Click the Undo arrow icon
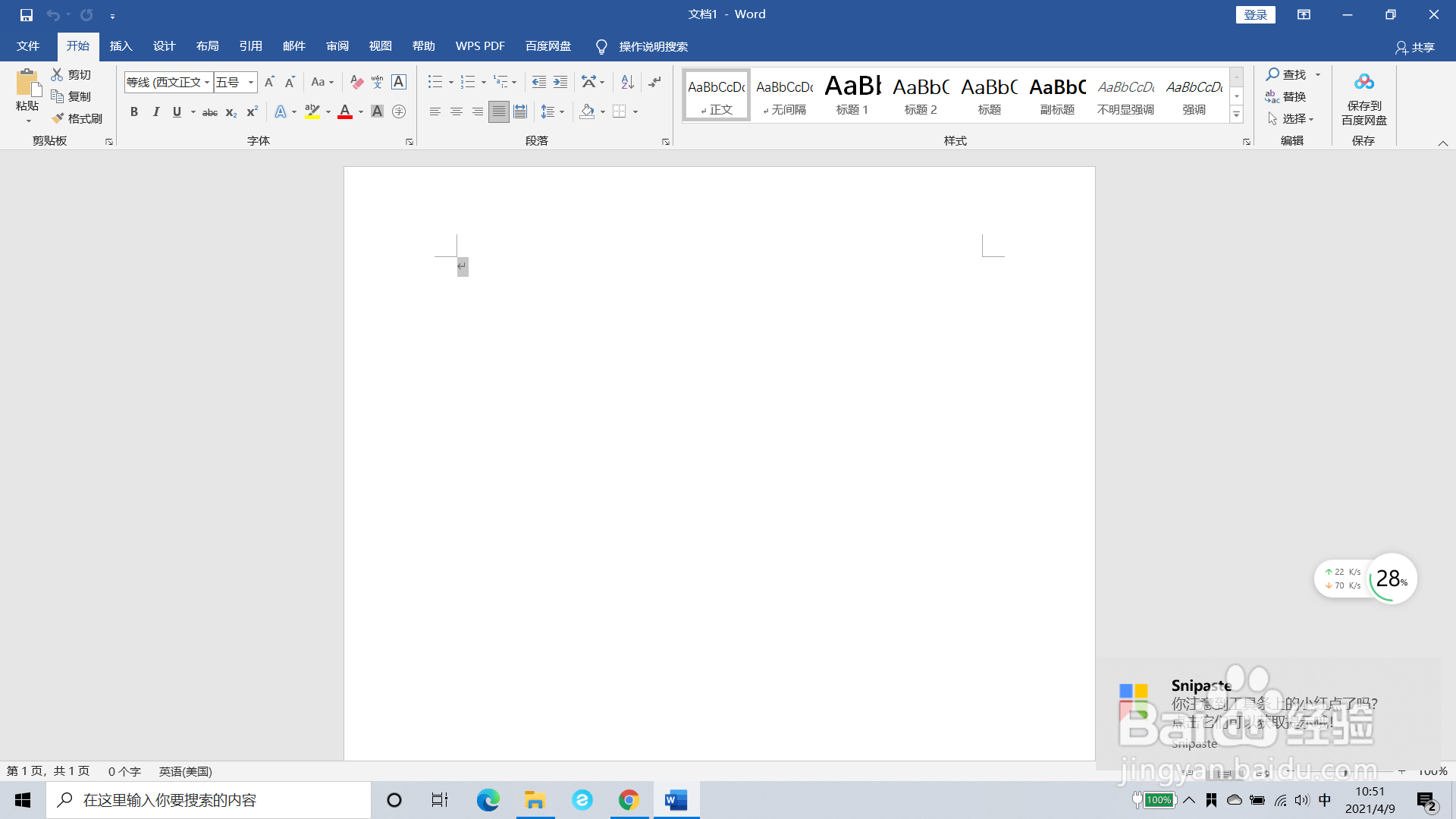 click(x=53, y=14)
